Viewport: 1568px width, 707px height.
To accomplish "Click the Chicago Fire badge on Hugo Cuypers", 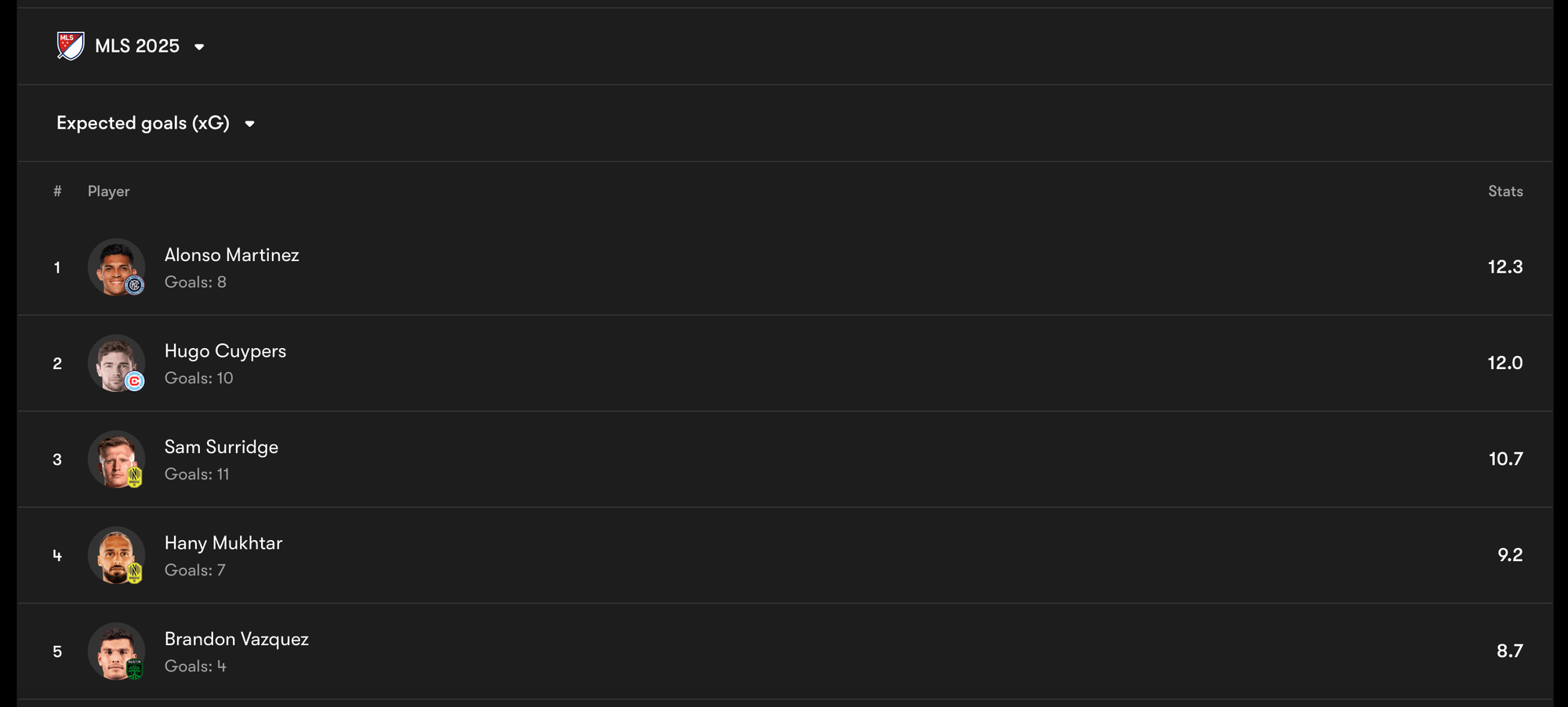I will click(135, 382).
